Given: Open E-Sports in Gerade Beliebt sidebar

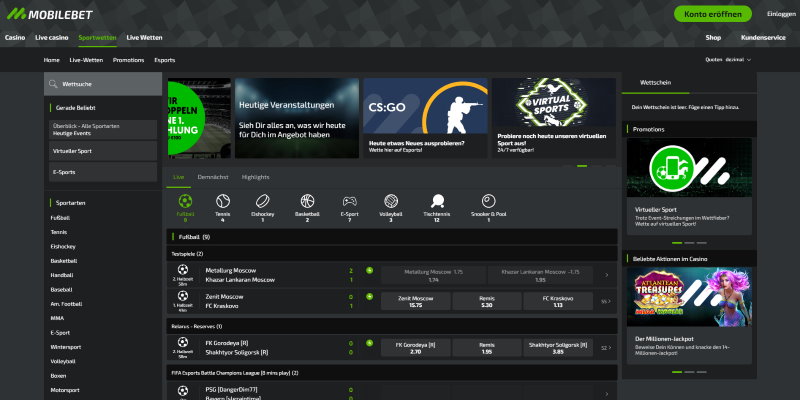Looking at the screenshot, I should pyautogui.click(x=103, y=172).
